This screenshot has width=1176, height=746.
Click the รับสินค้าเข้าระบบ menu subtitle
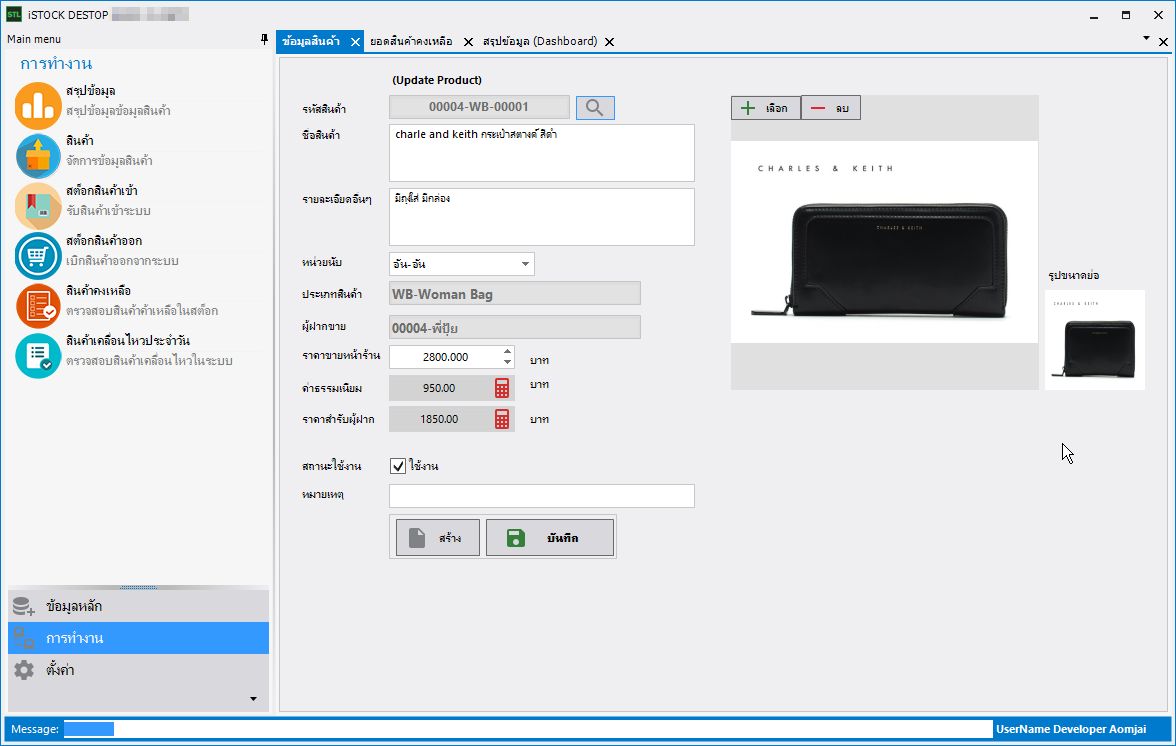coord(109,211)
